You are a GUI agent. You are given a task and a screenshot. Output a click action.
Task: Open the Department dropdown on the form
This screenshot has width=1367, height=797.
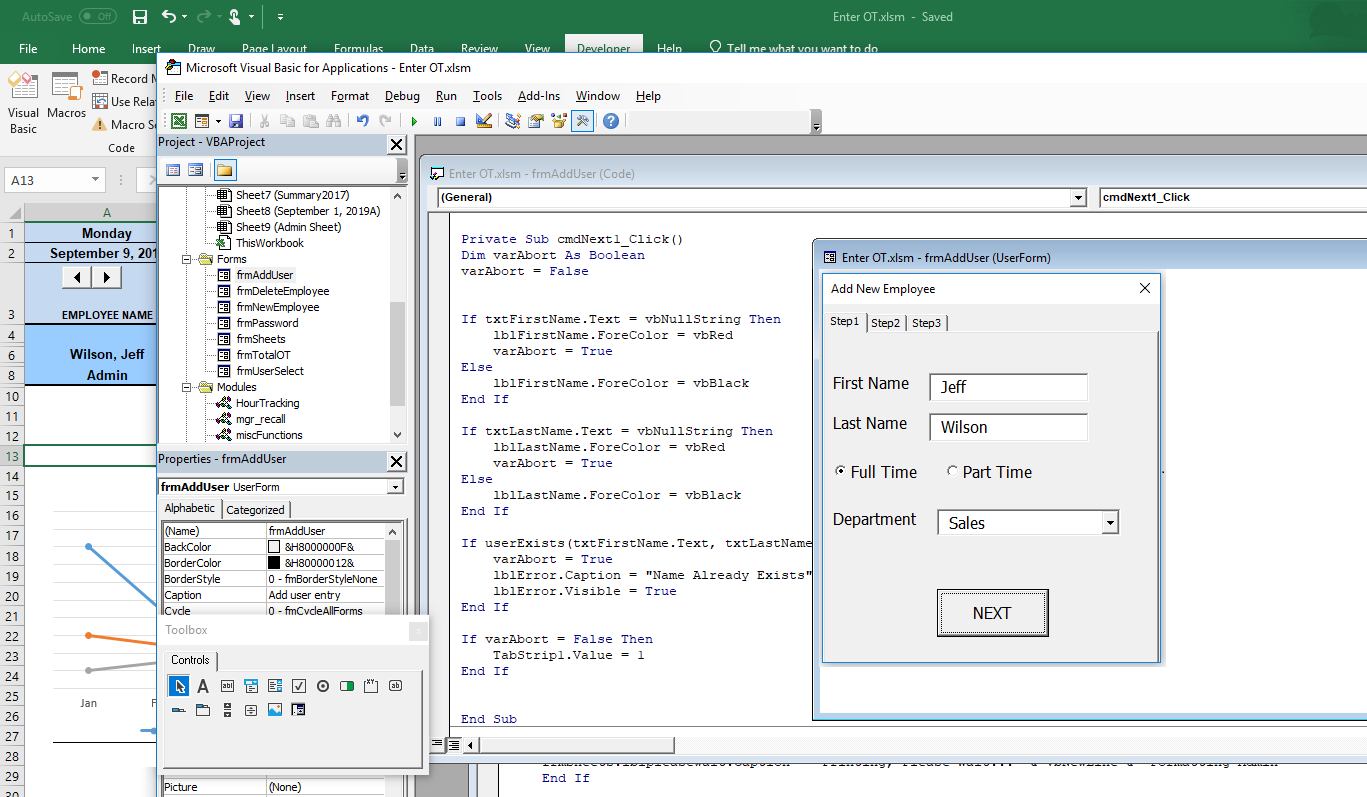coord(1110,522)
